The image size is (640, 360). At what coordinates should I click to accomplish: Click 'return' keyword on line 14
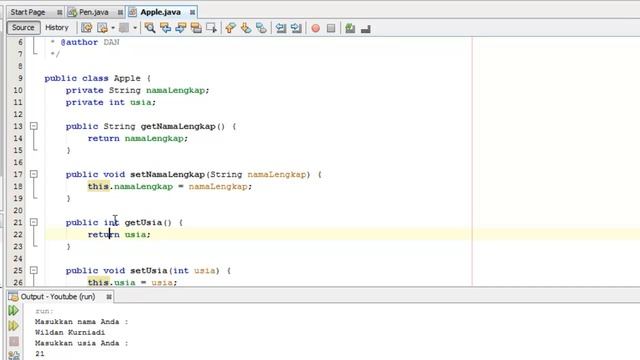click(104, 138)
